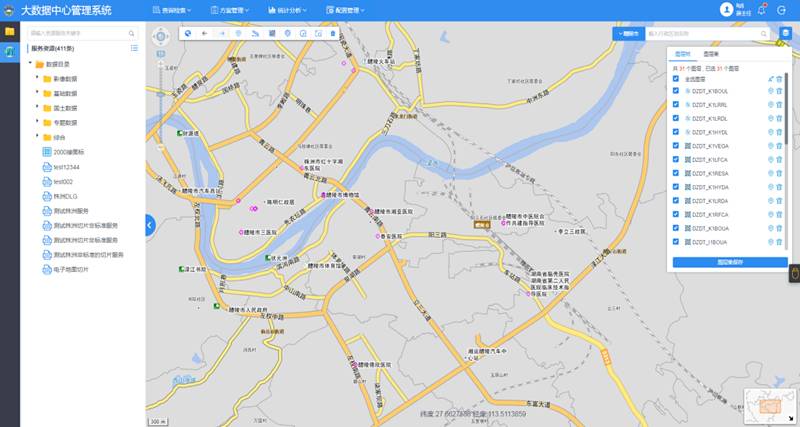Open the layer manager database icon
The width and height of the screenshot is (800, 427).
[x=786, y=33]
